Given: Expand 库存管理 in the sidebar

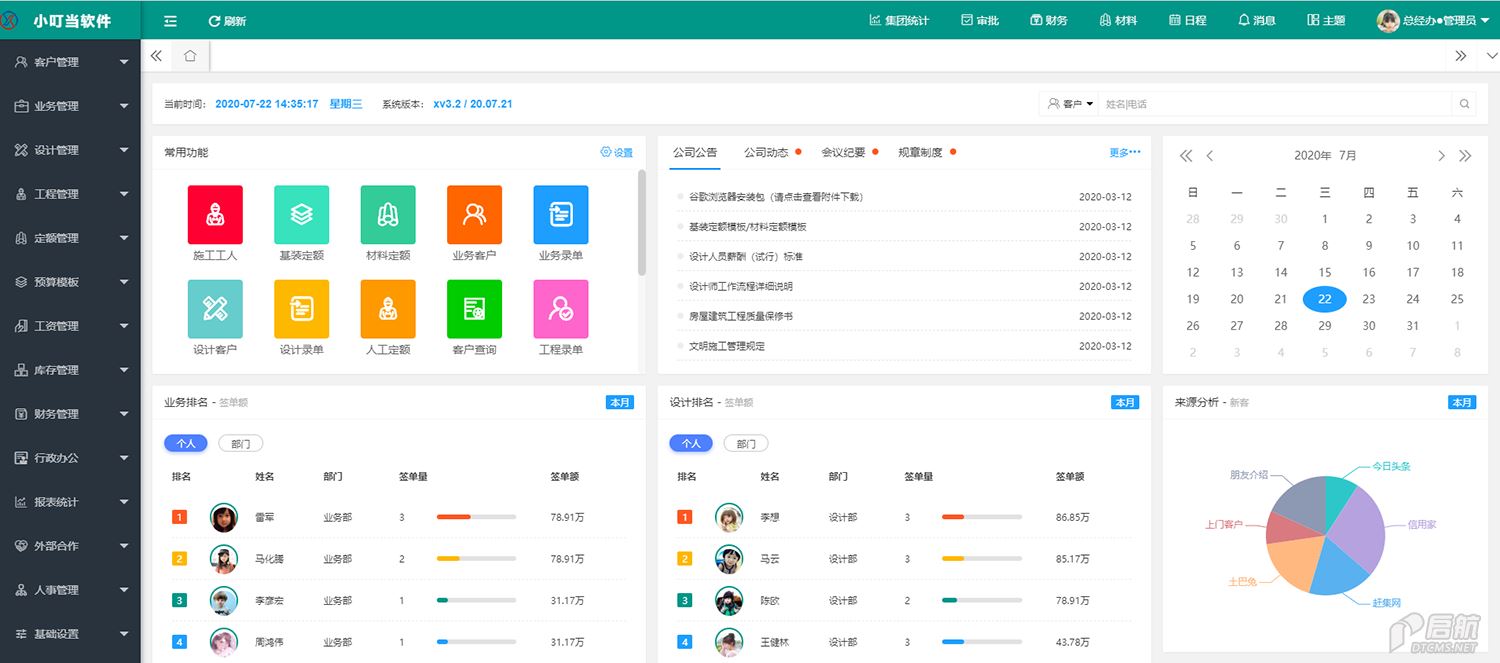Looking at the screenshot, I should [x=70, y=370].
